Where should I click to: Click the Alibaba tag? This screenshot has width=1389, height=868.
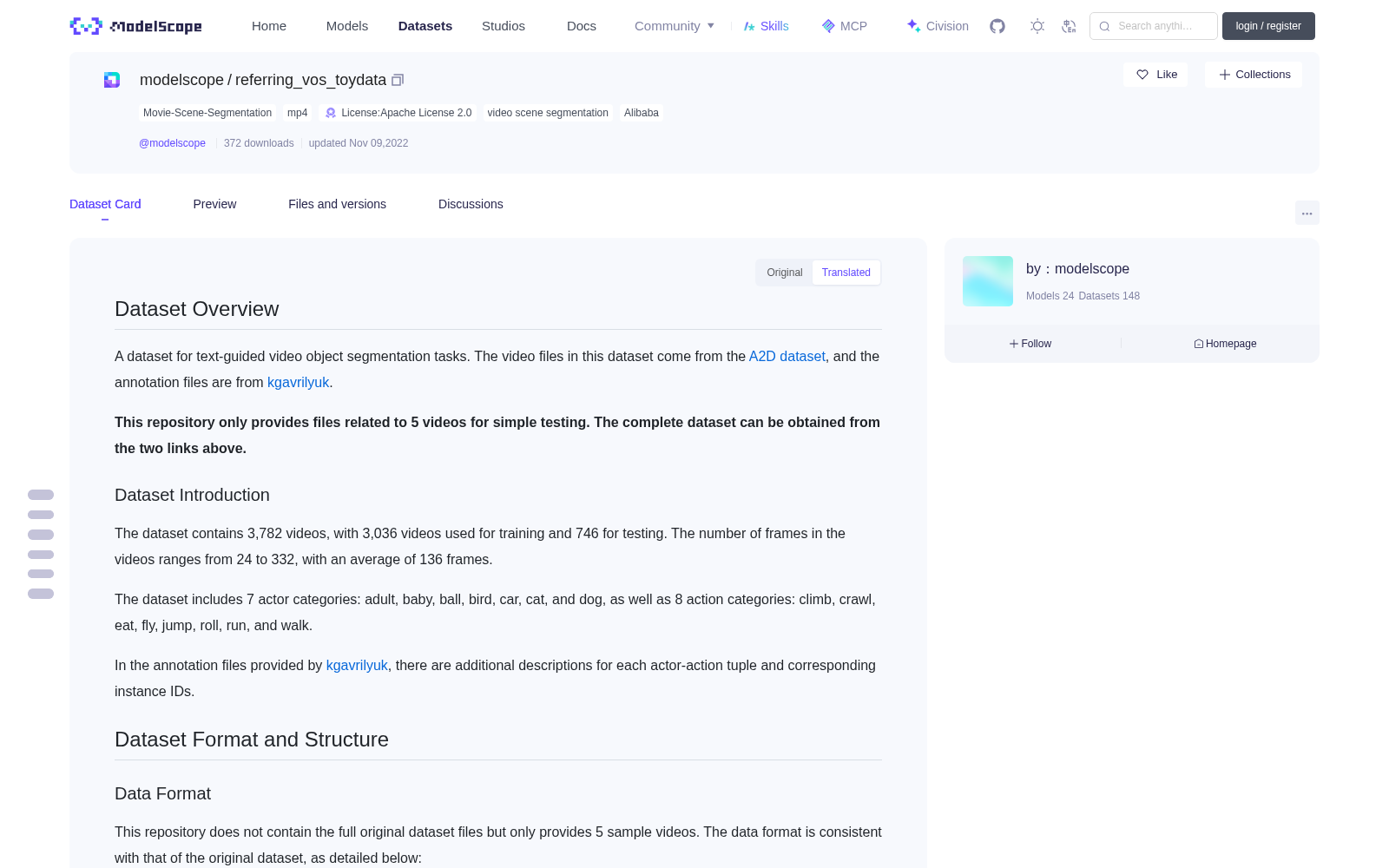pyautogui.click(x=642, y=113)
